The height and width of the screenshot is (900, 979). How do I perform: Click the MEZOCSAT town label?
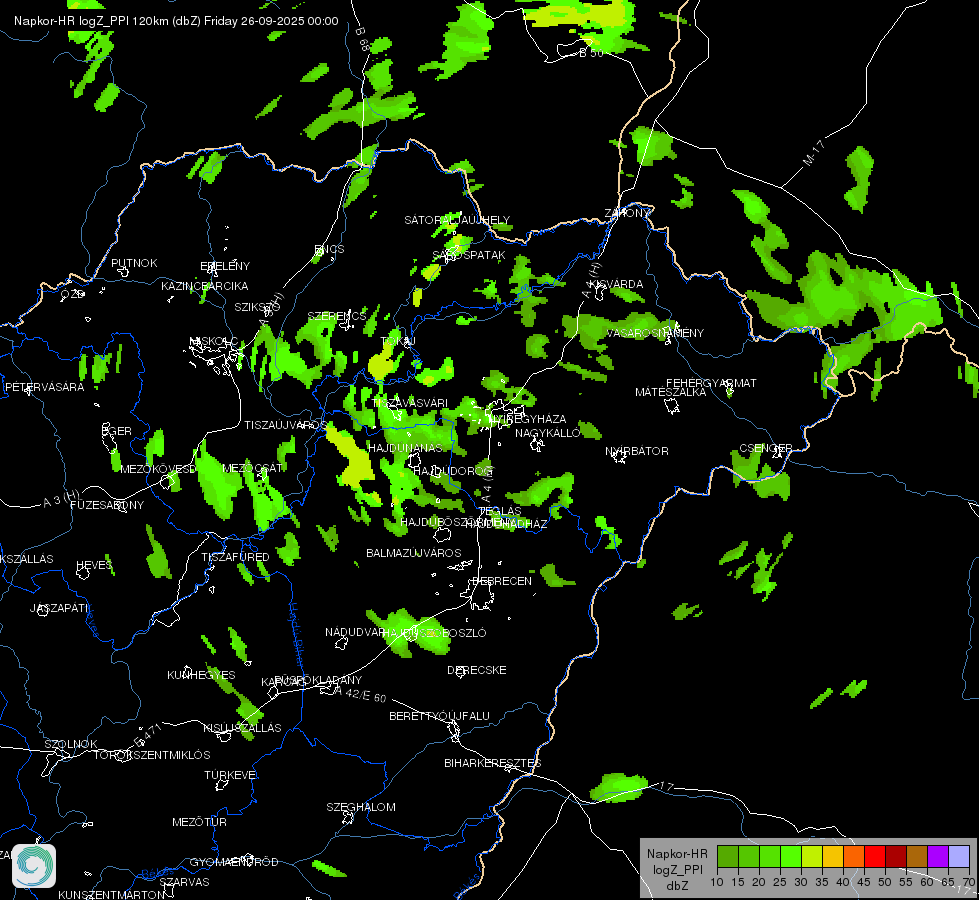[x=252, y=468]
